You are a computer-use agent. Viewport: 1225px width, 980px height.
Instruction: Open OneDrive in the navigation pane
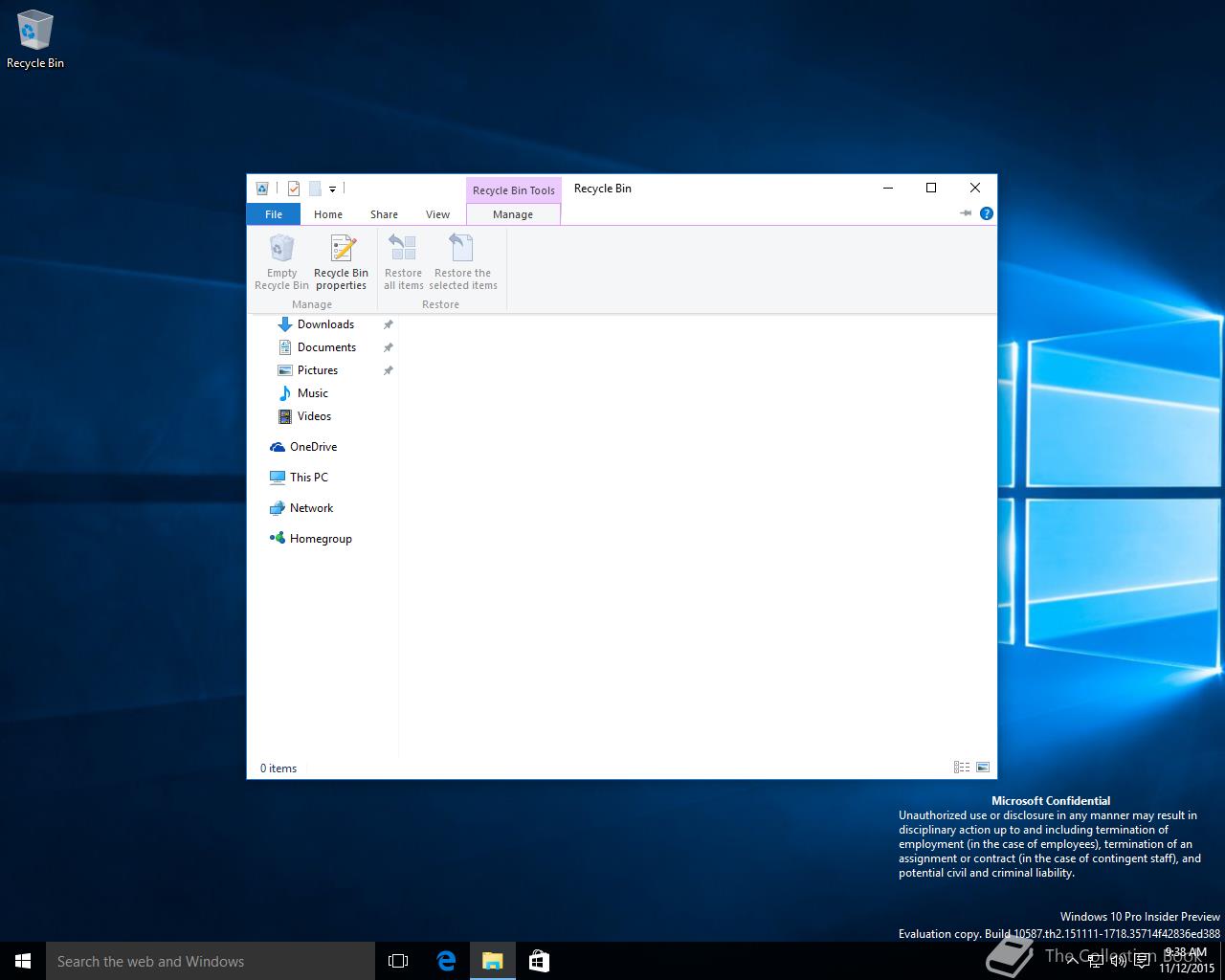[313, 447]
